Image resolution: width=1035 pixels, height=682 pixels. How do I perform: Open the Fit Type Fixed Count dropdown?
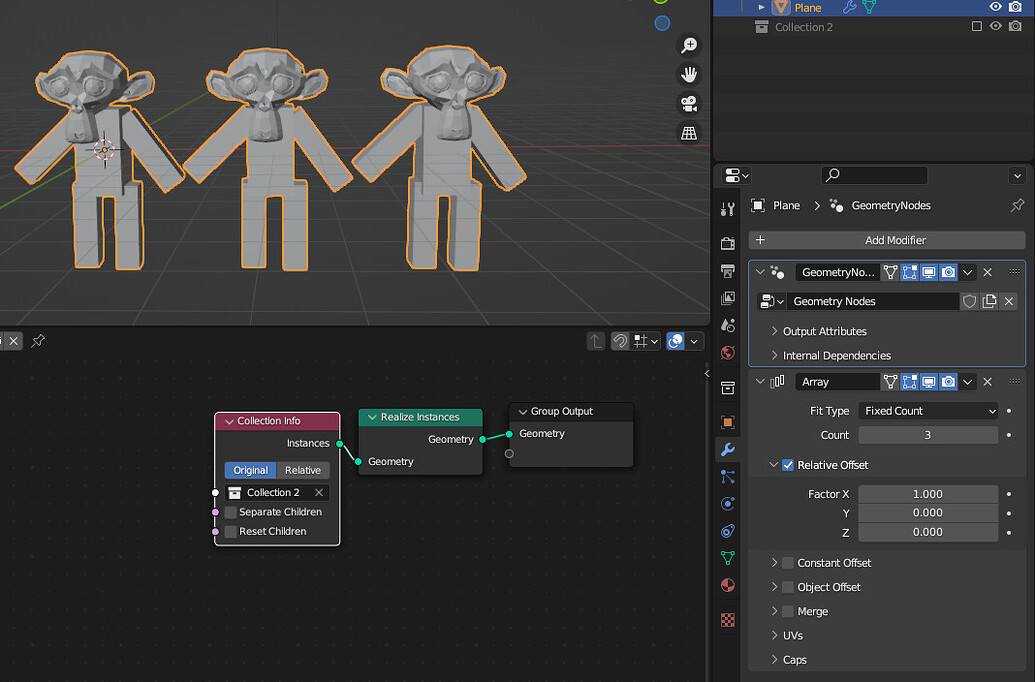tap(928, 411)
